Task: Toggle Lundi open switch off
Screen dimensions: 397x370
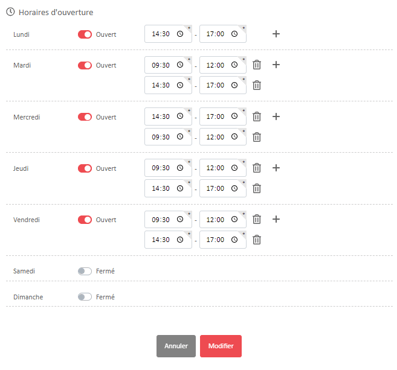Action: coord(85,34)
